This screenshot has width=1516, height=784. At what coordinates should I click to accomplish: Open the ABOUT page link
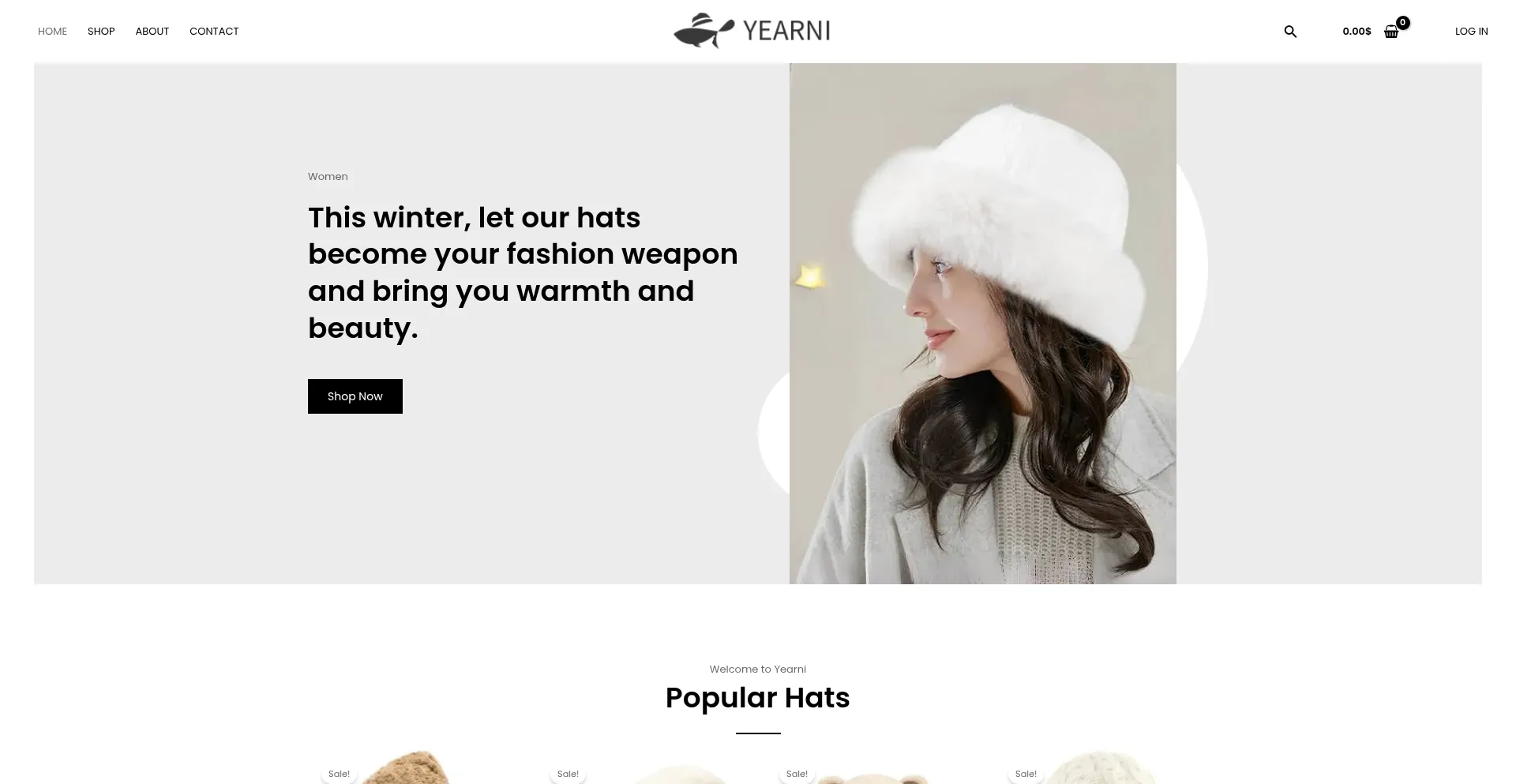pyautogui.click(x=152, y=32)
